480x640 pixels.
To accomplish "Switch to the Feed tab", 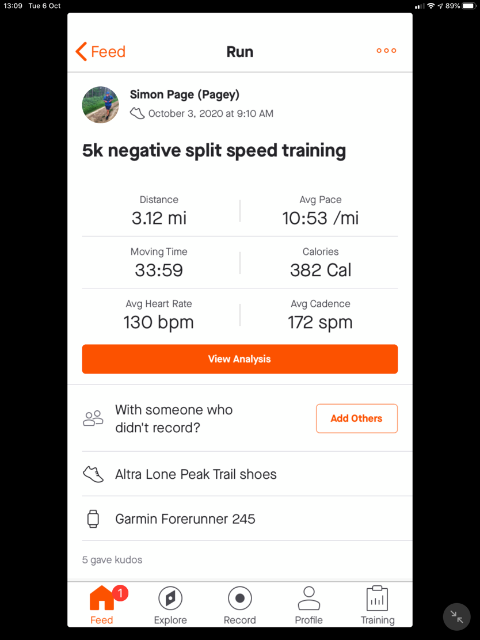I will click(102, 605).
